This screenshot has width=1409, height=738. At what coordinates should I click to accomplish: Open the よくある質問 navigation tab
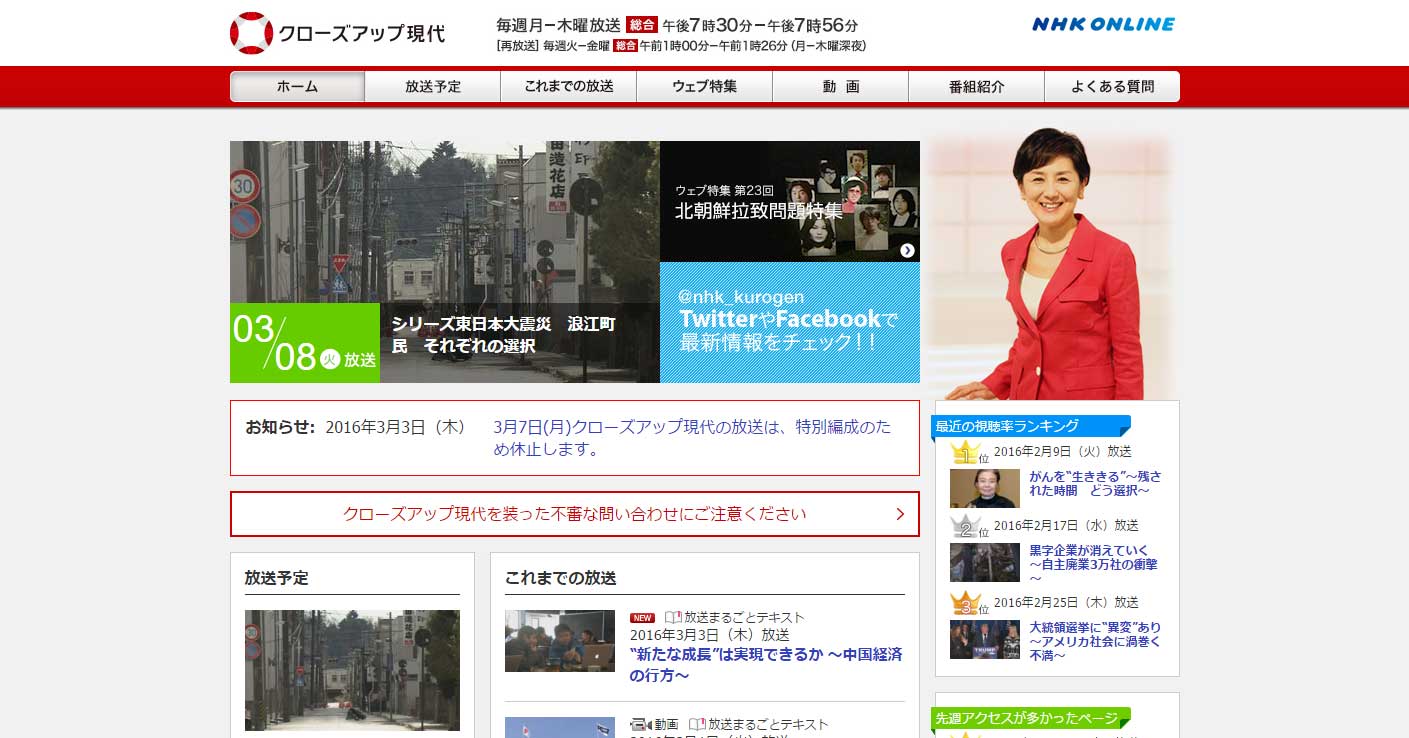click(1112, 87)
